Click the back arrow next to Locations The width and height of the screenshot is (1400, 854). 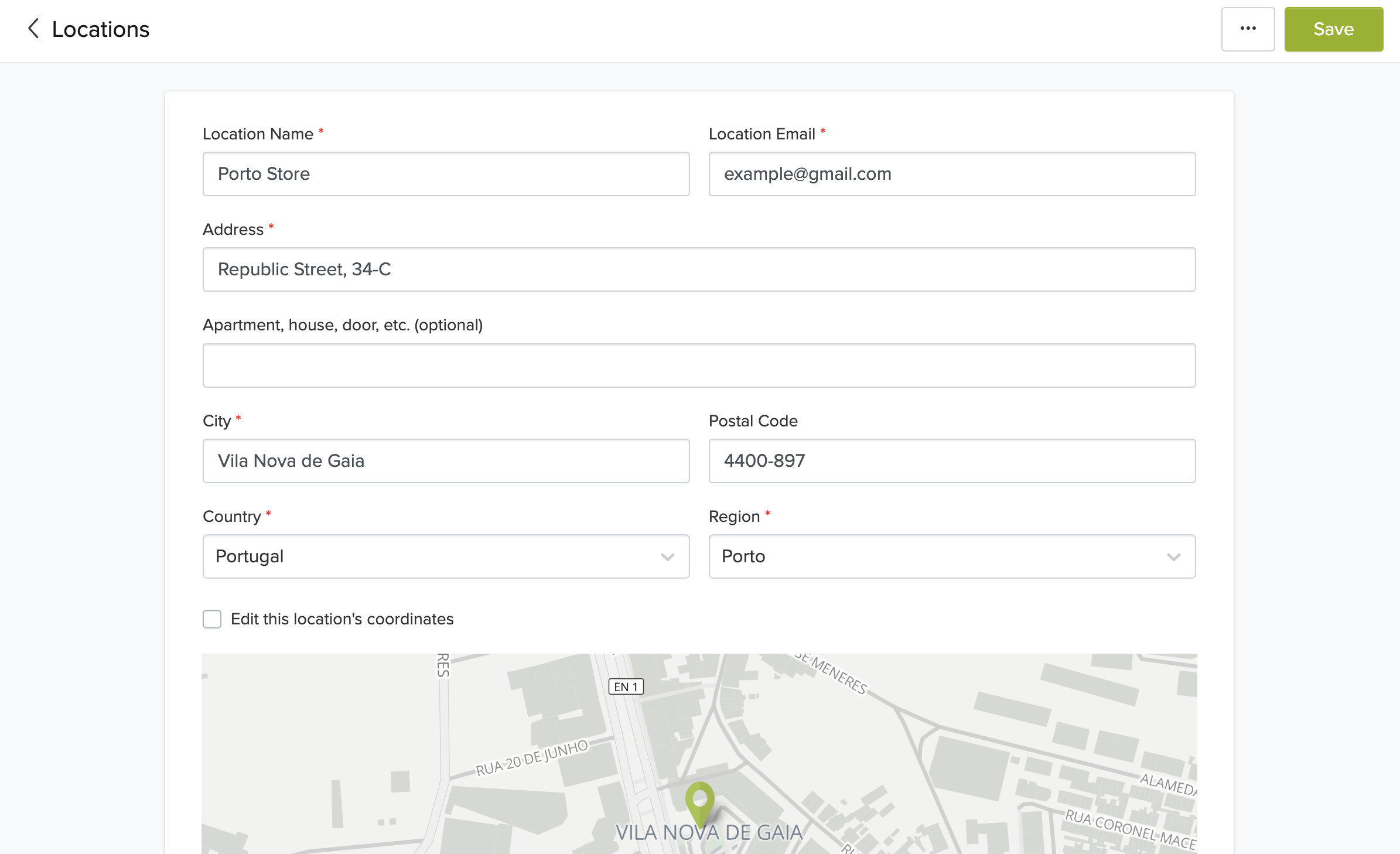pyautogui.click(x=33, y=29)
